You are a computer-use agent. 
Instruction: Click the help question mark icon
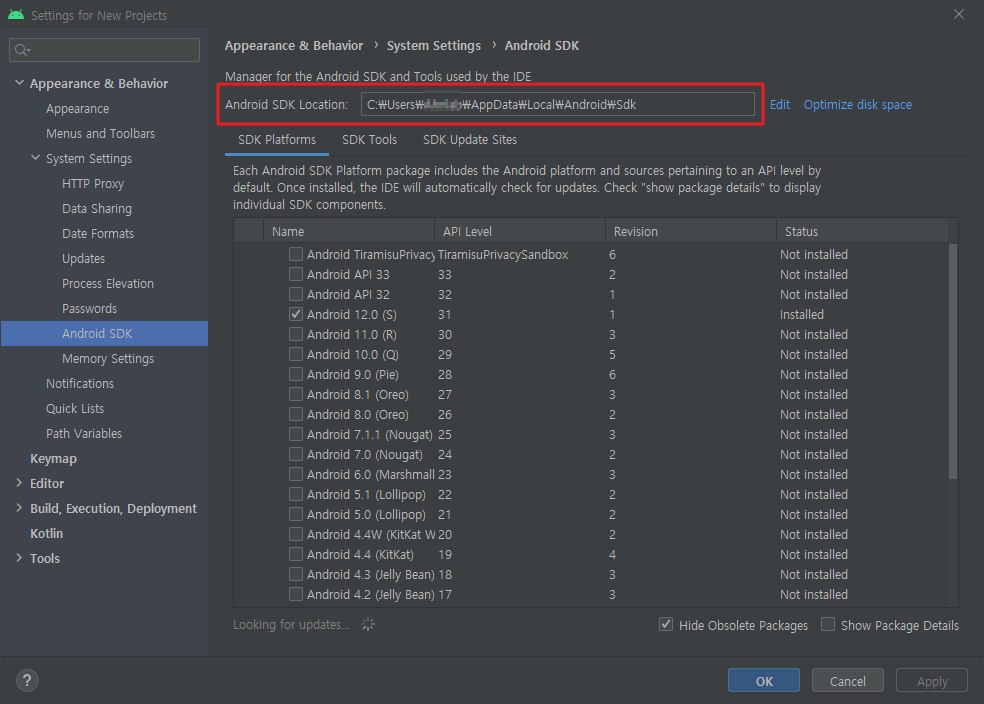(x=27, y=680)
